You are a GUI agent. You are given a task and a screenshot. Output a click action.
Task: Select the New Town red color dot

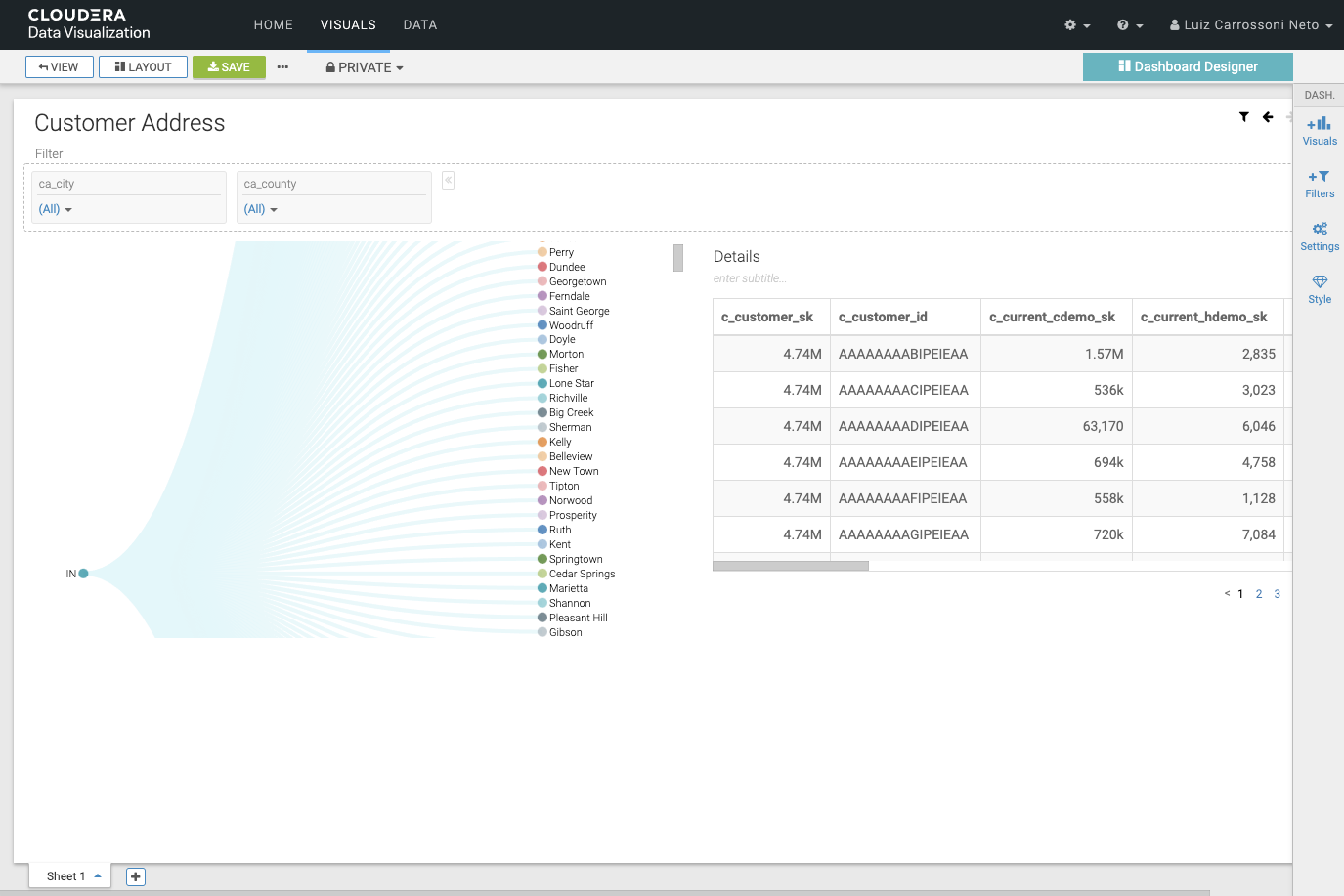(540, 471)
